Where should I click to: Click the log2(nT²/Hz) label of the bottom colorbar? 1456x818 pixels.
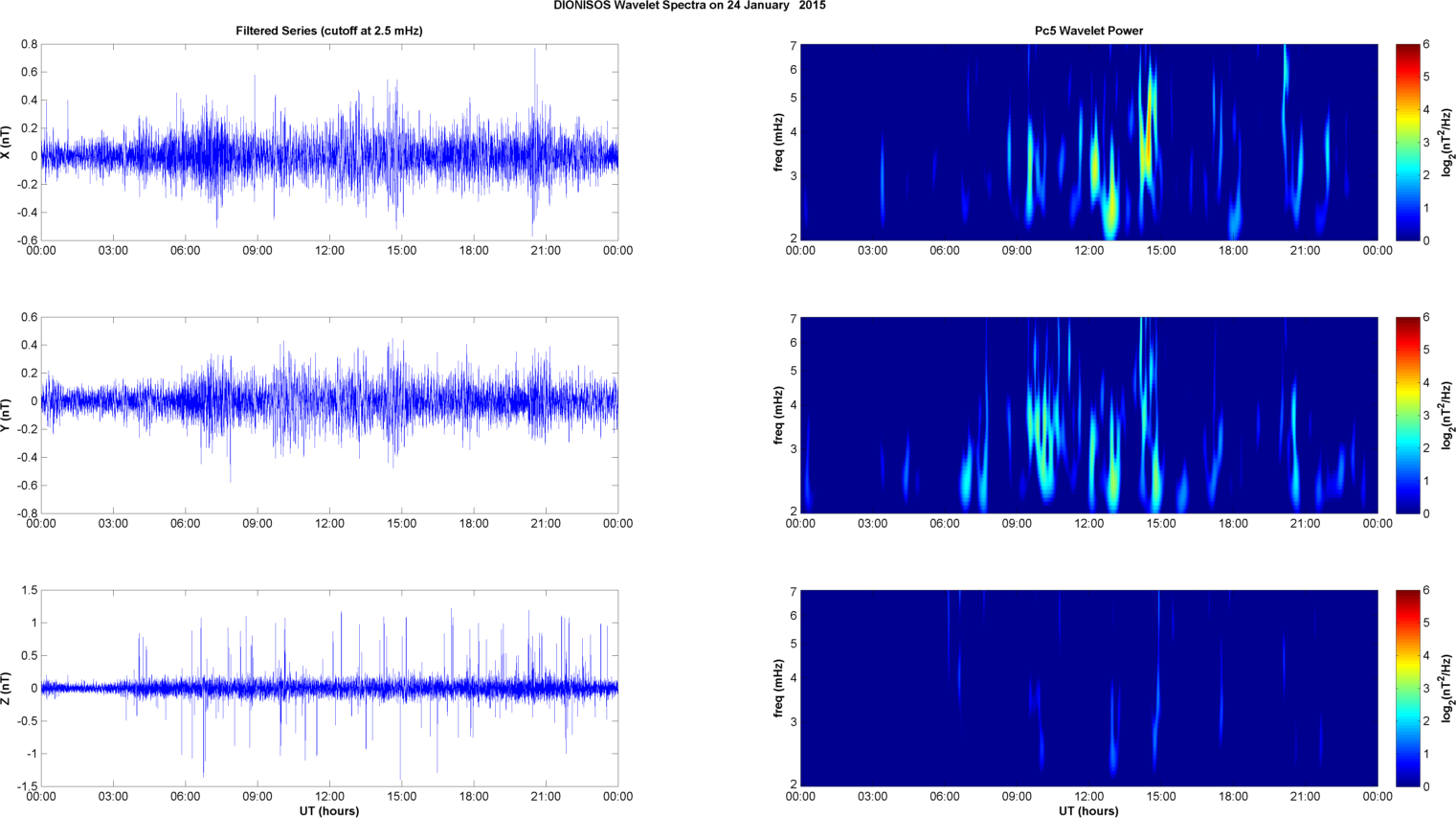1448,688
